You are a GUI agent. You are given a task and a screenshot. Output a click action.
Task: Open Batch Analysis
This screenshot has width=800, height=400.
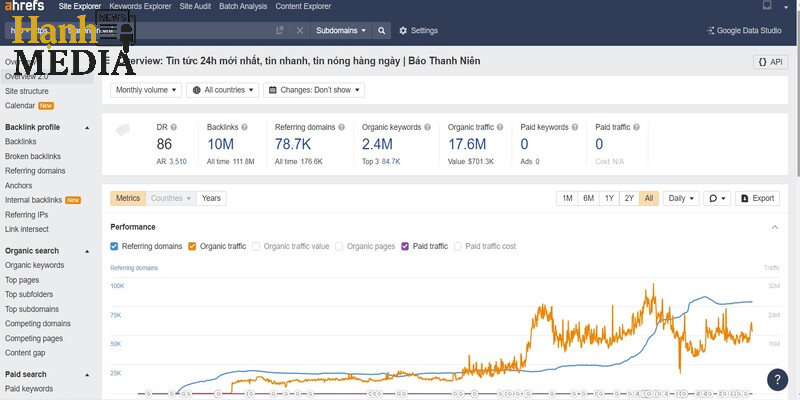[243, 7]
